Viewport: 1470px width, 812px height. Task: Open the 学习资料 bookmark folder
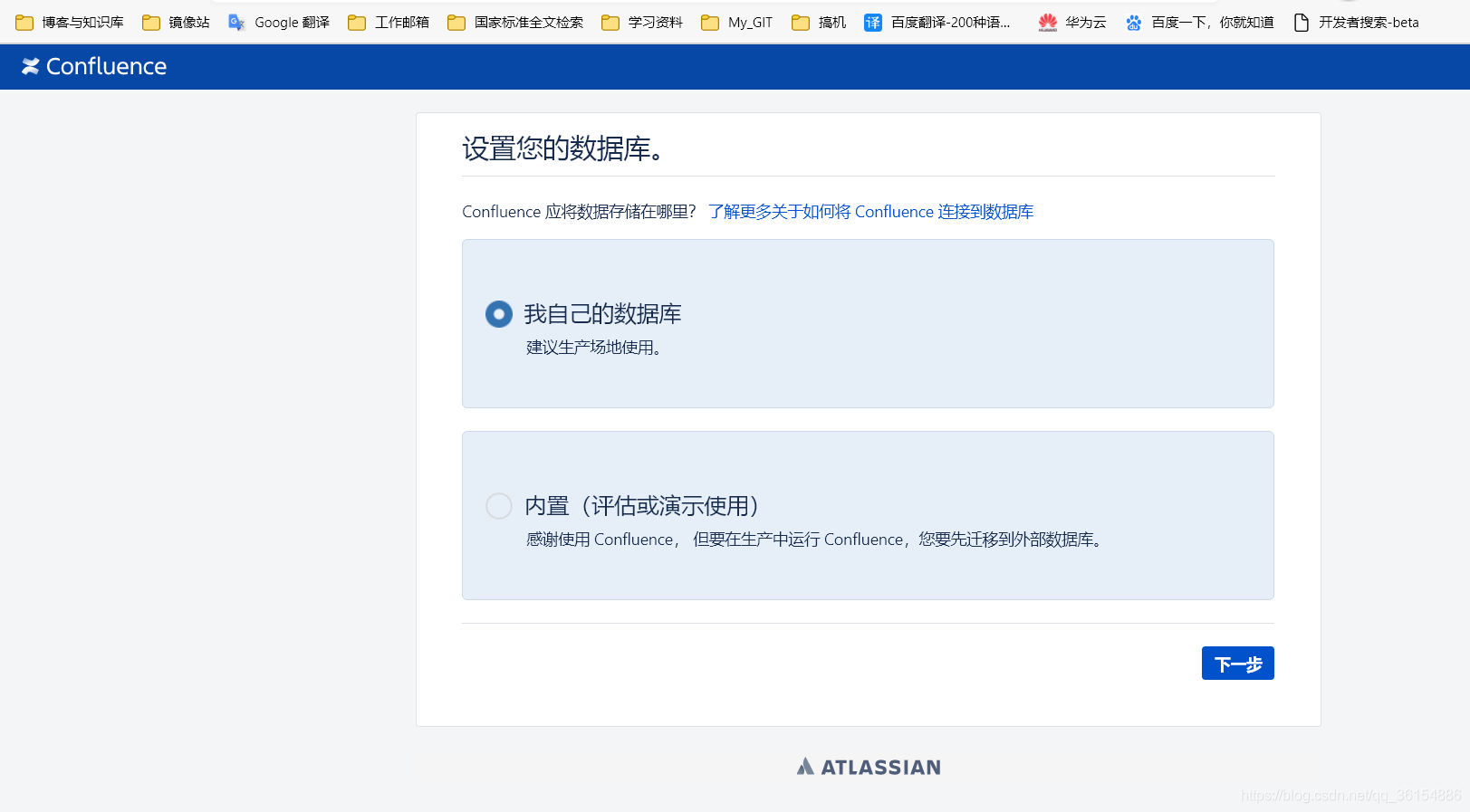(x=642, y=22)
